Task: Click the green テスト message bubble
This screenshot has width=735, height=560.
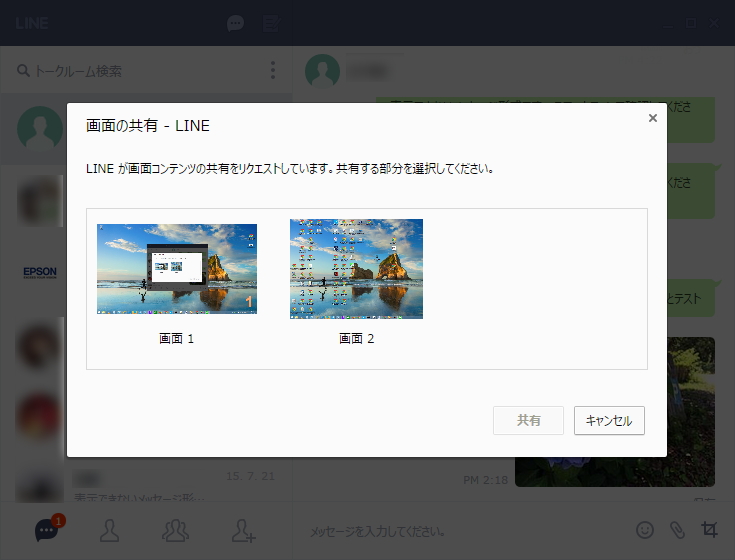Action: click(x=691, y=298)
